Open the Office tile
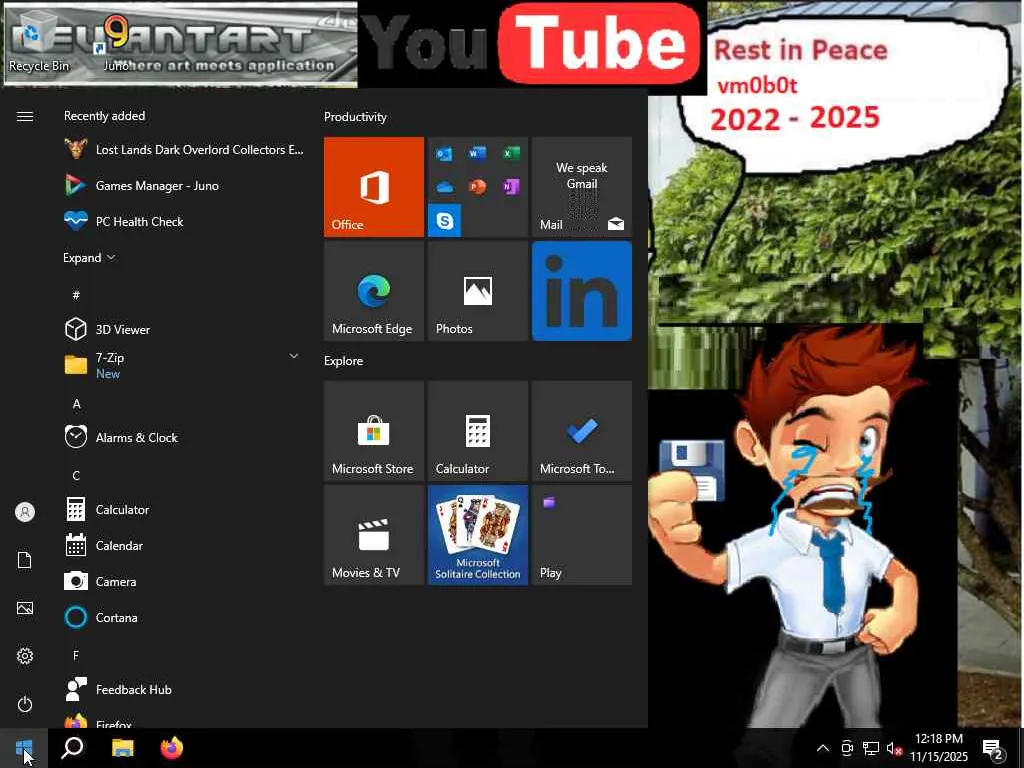Viewport: 1024px width, 768px height. pyautogui.click(x=374, y=187)
